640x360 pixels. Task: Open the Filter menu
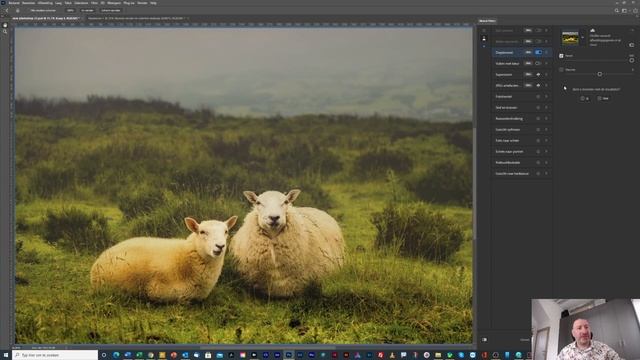[x=94, y=3]
